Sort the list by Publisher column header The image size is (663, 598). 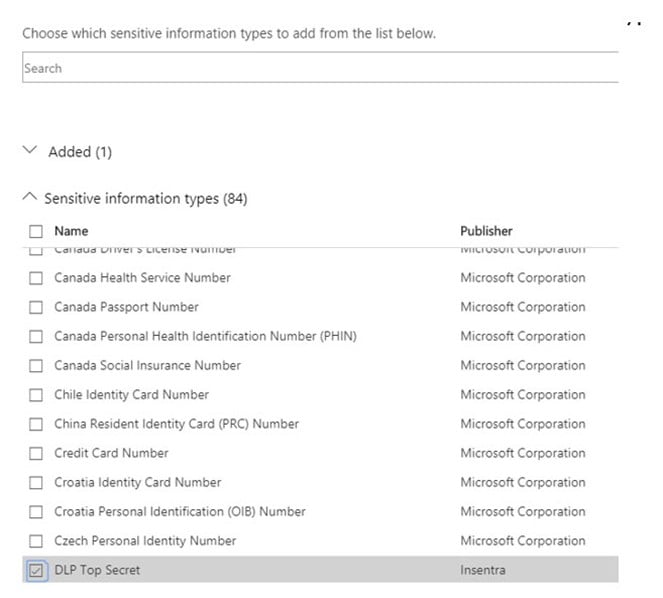486,231
